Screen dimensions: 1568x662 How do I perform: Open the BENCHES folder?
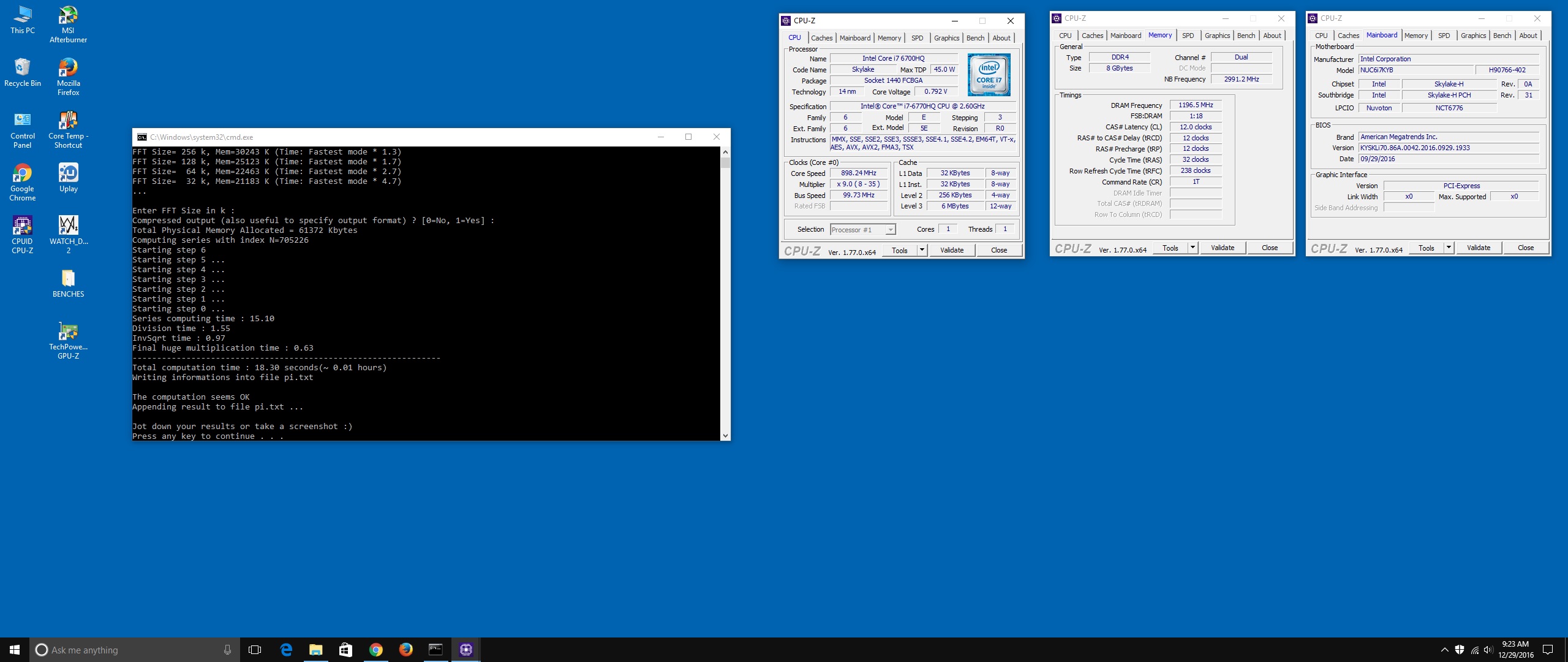68,284
